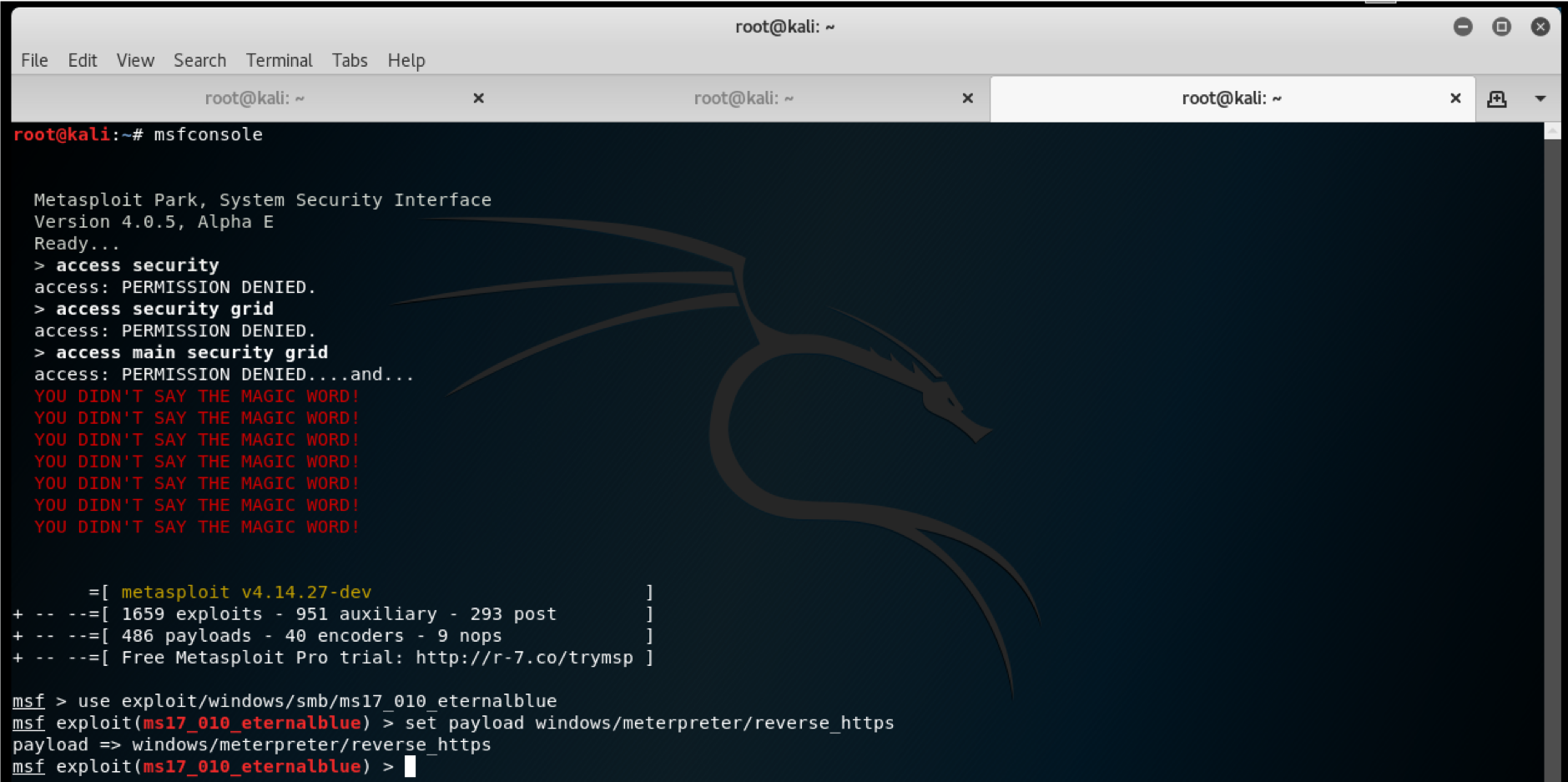Screen dimensions: 1568x782
Task: Open the Terminal menu
Action: point(279,60)
